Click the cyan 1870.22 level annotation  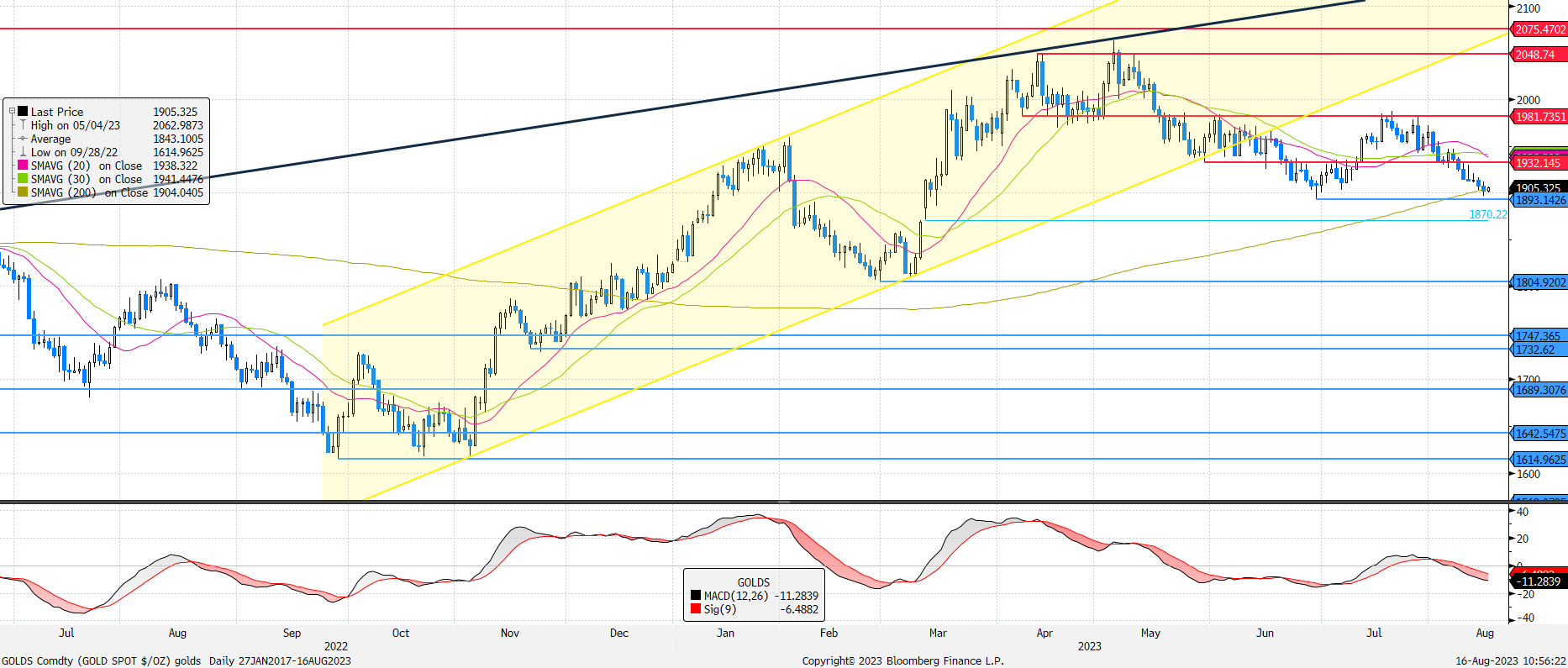pos(1487,215)
